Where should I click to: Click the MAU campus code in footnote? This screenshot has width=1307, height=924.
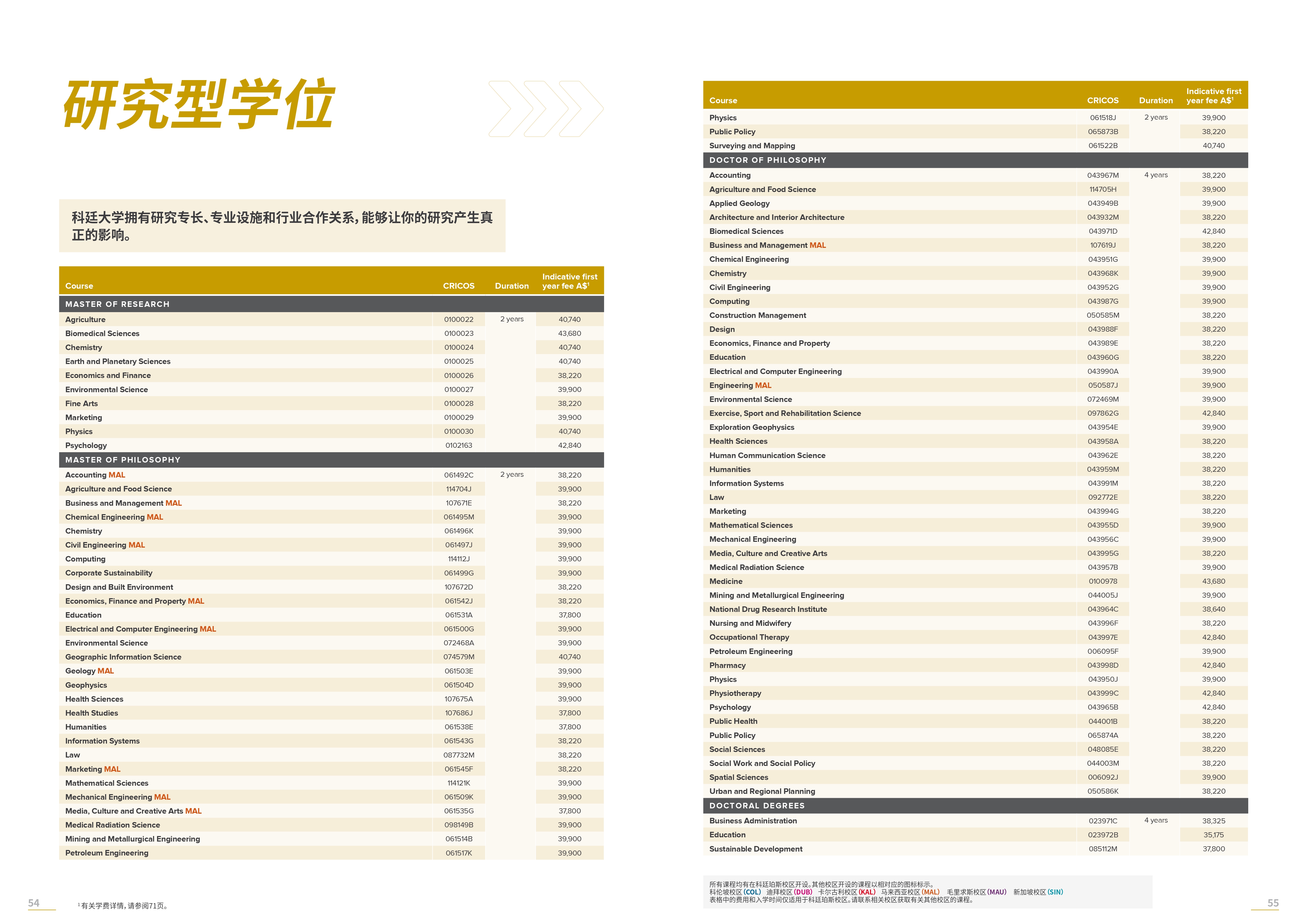(996, 892)
